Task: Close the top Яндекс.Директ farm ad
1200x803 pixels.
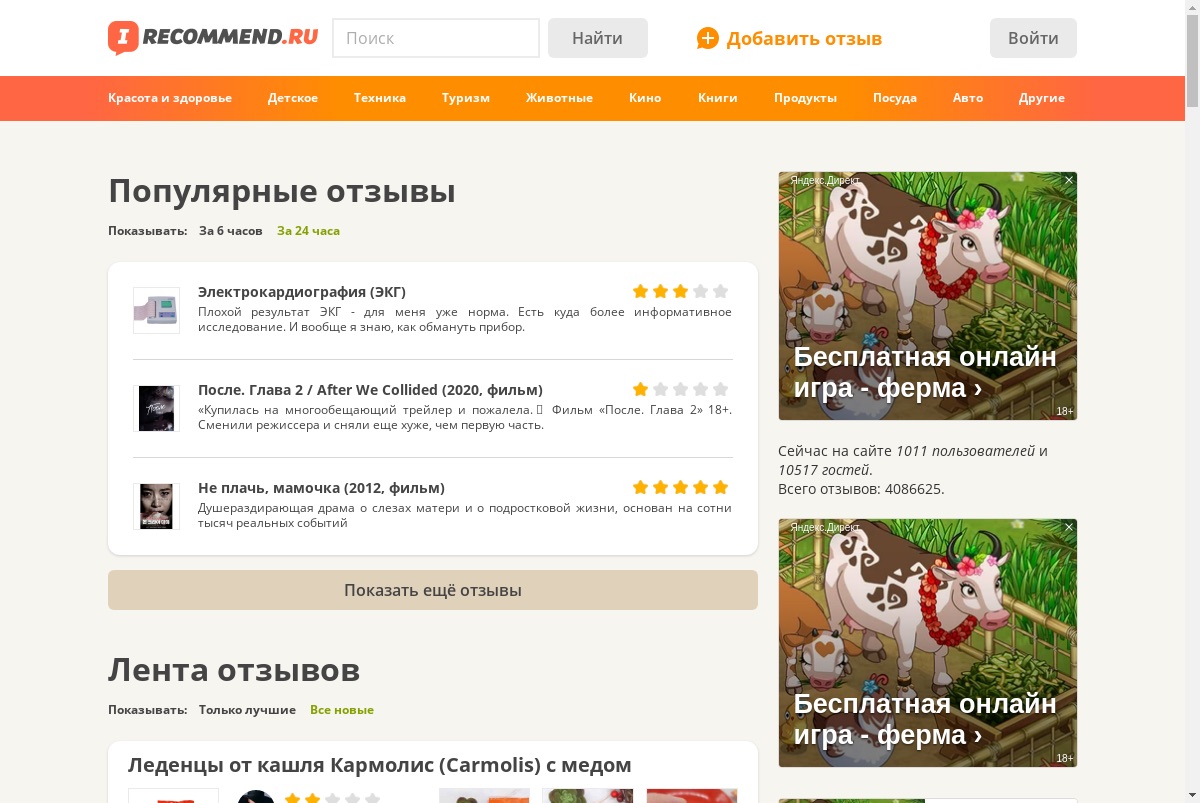Action: tap(1069, 180)
